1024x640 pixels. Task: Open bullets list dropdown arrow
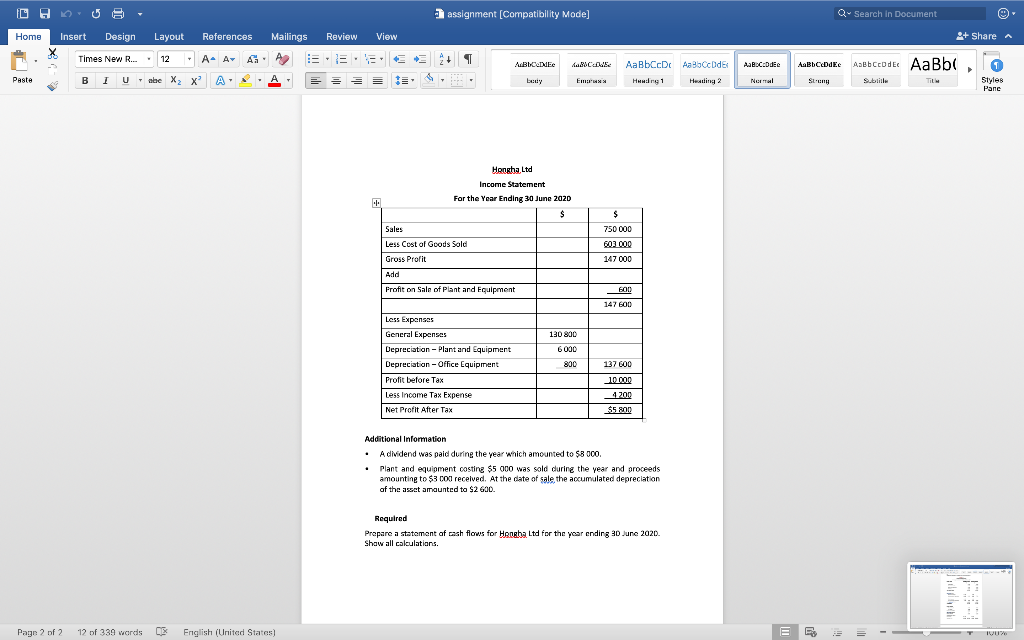click(x=327, y=59)
